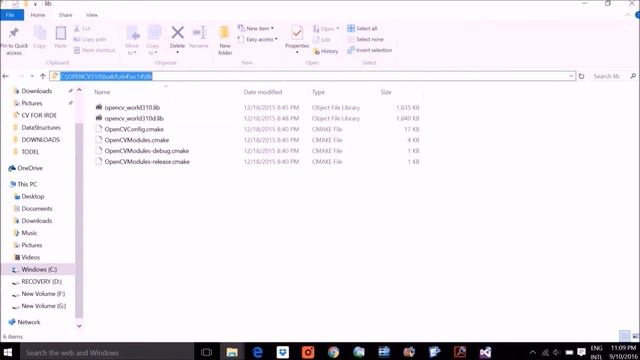640x360 pixels.
Task: Sort by Name column header
Action: (102, 92)
